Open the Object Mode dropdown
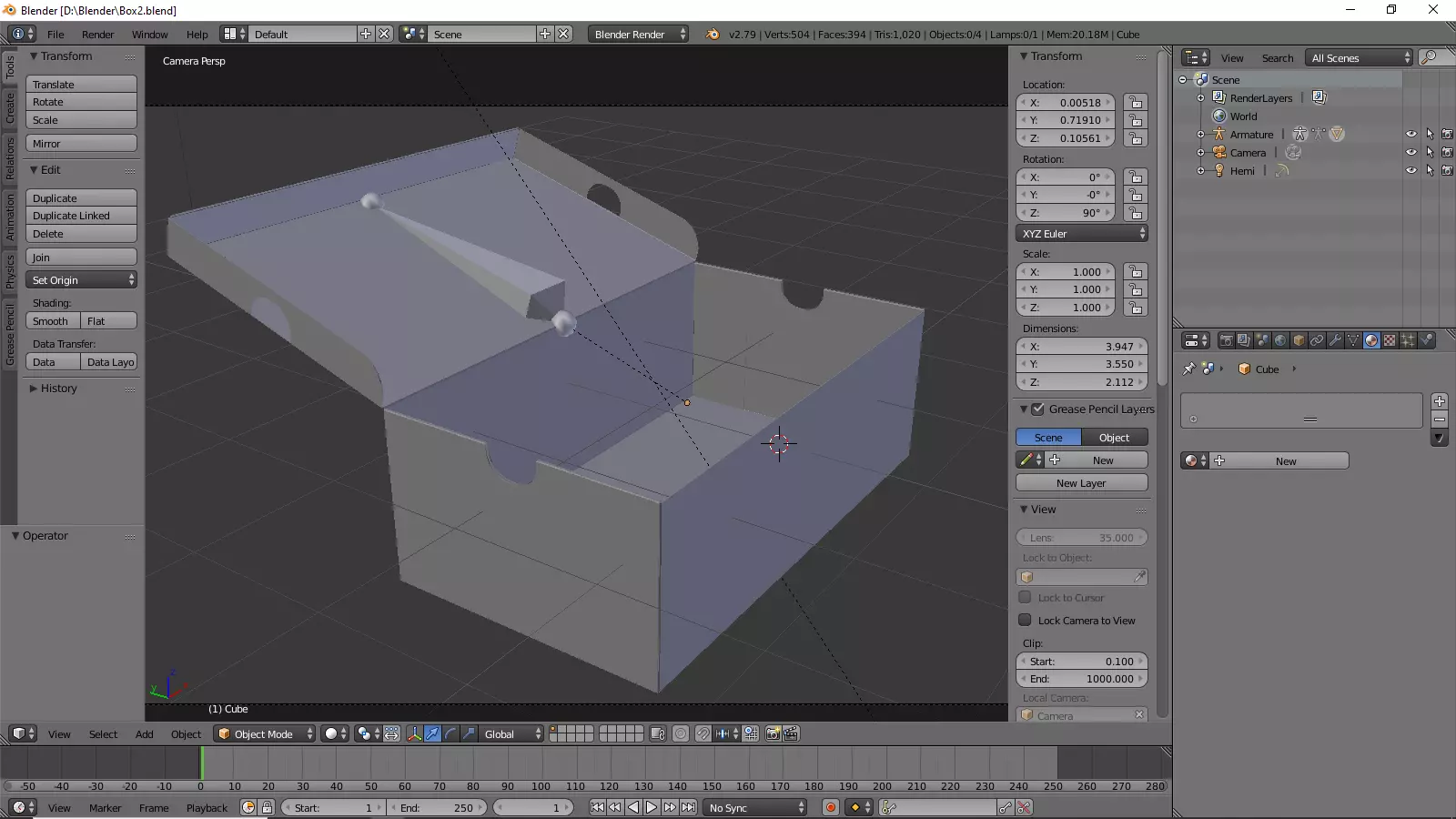Image resolution: width=1456 pixels, height=819 pixels. (x=265, y=733)
